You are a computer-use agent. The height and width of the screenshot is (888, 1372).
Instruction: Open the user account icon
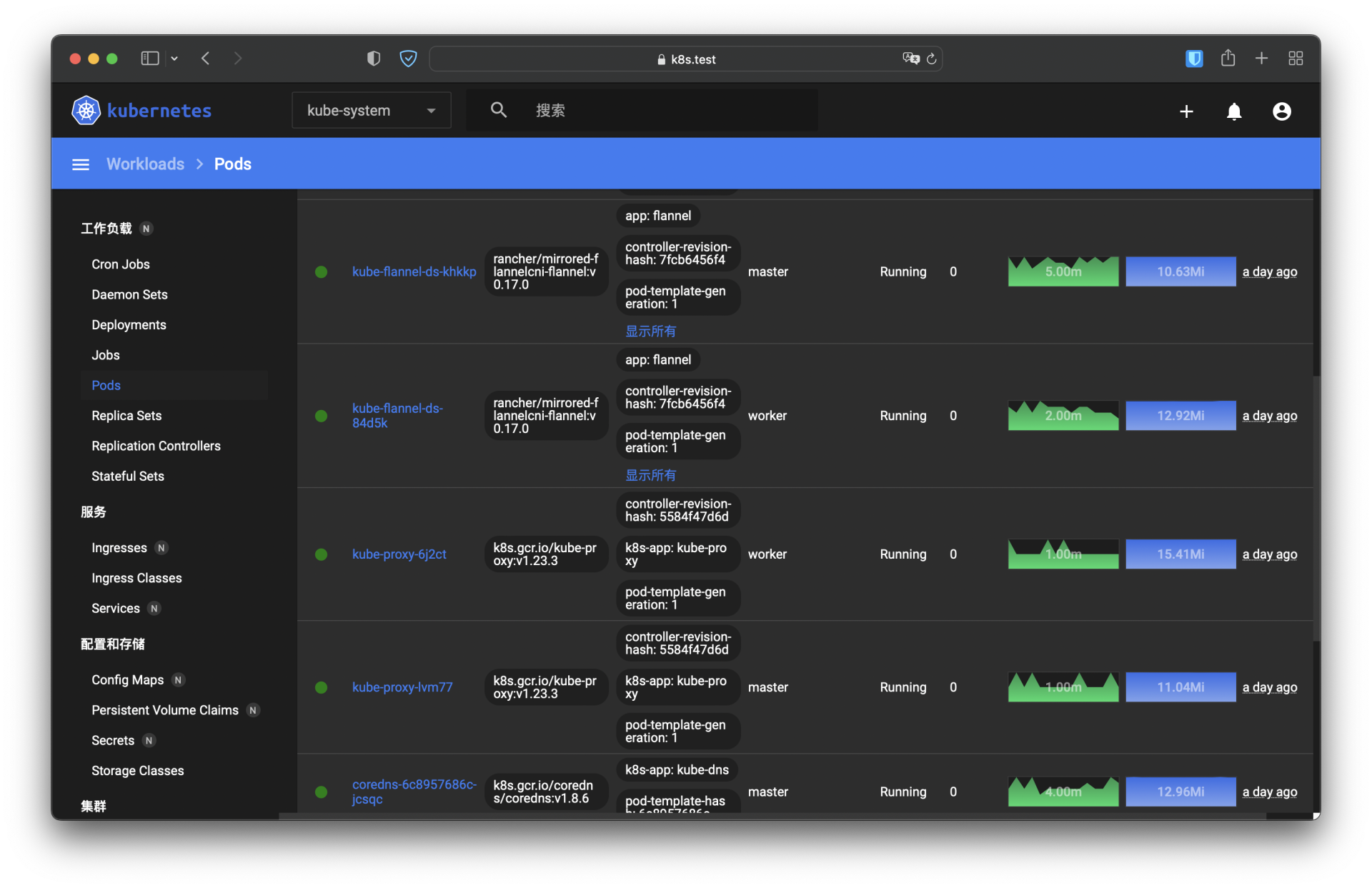tap(1282, 111)
